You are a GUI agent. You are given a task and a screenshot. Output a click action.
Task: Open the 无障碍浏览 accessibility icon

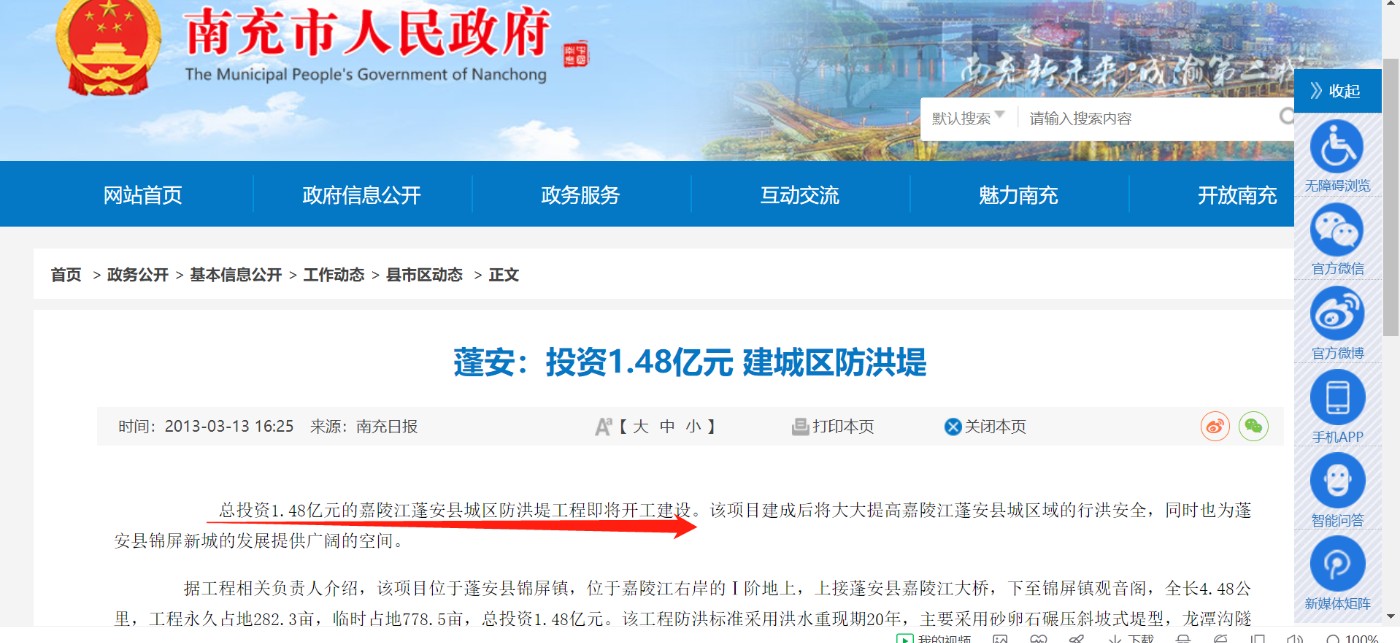click(1336, 146)
